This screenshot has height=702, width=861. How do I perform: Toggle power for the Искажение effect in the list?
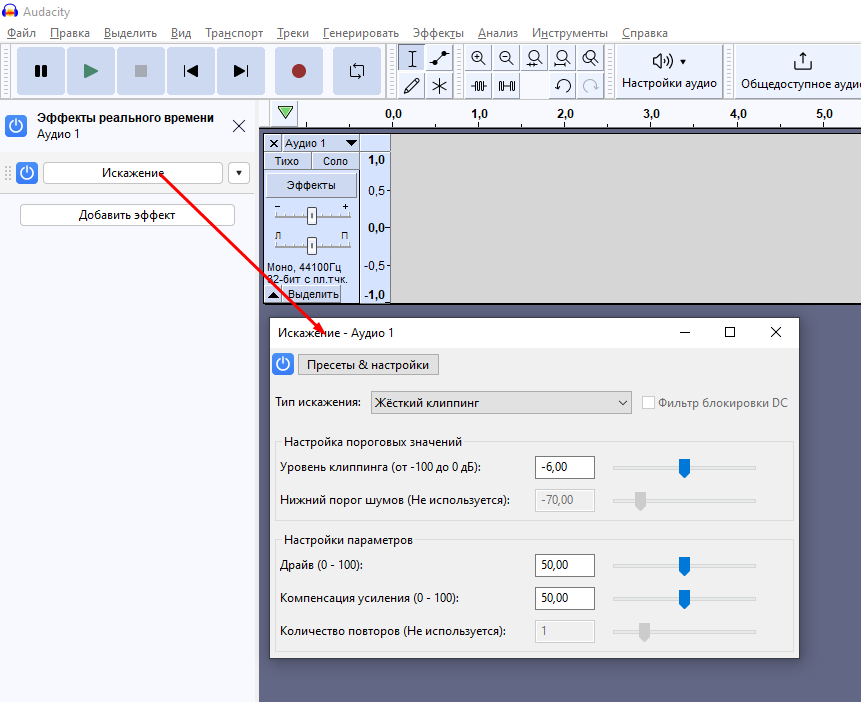27,173
